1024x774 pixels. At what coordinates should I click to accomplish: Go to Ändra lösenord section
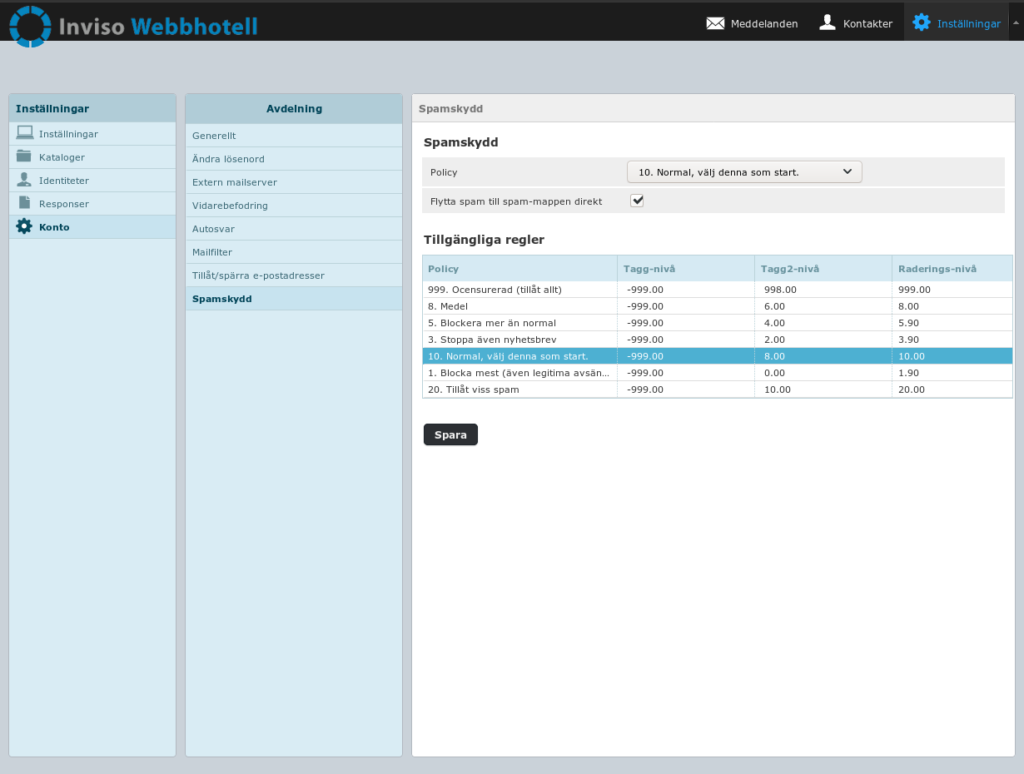click(x=228, y=159)
